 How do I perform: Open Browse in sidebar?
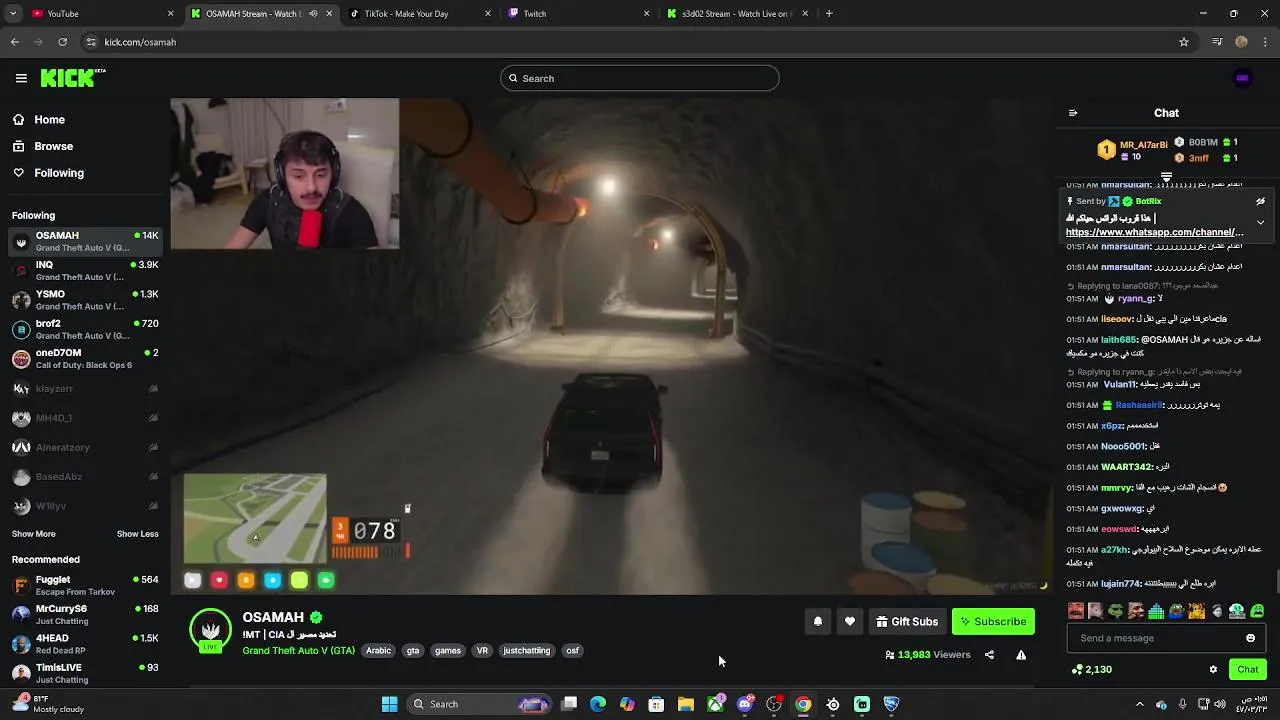pos(43,146)
